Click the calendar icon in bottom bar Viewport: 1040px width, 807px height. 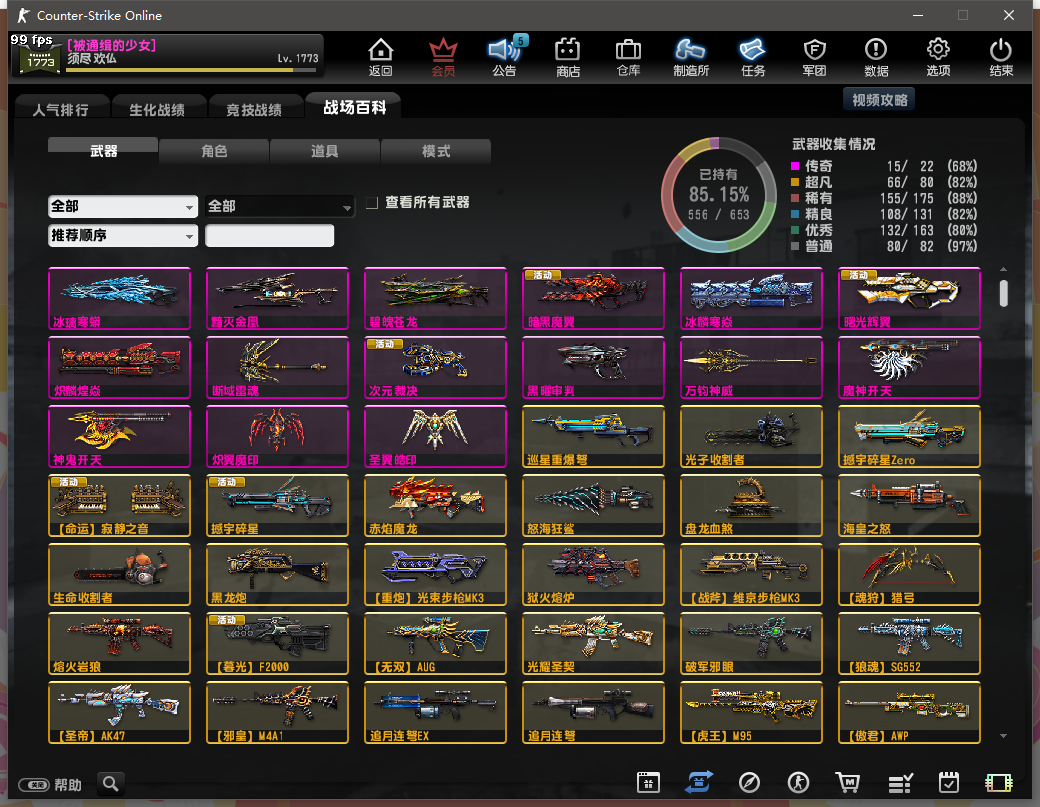point(648,782)
